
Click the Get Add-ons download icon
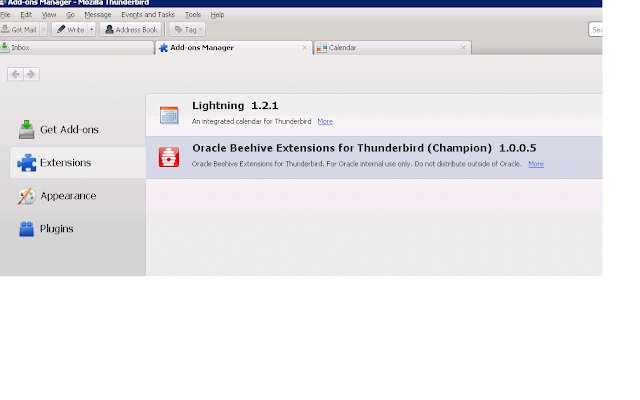(27, 129)
